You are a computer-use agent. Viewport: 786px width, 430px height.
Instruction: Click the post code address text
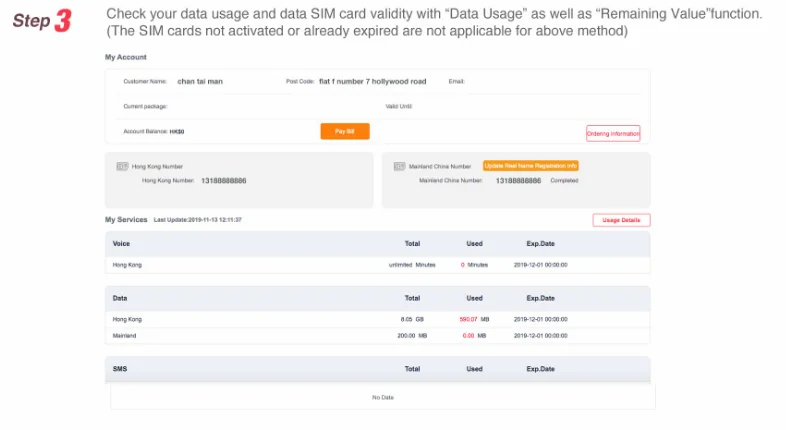point(372,81)
